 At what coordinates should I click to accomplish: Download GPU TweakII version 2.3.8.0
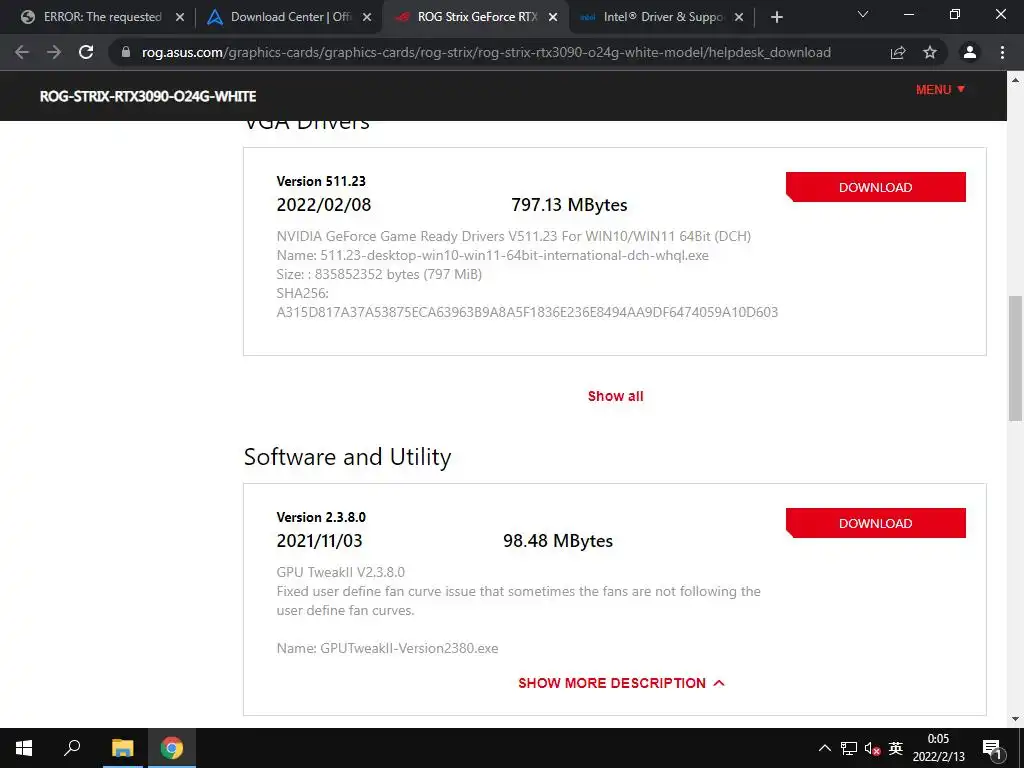click(875, 523)
